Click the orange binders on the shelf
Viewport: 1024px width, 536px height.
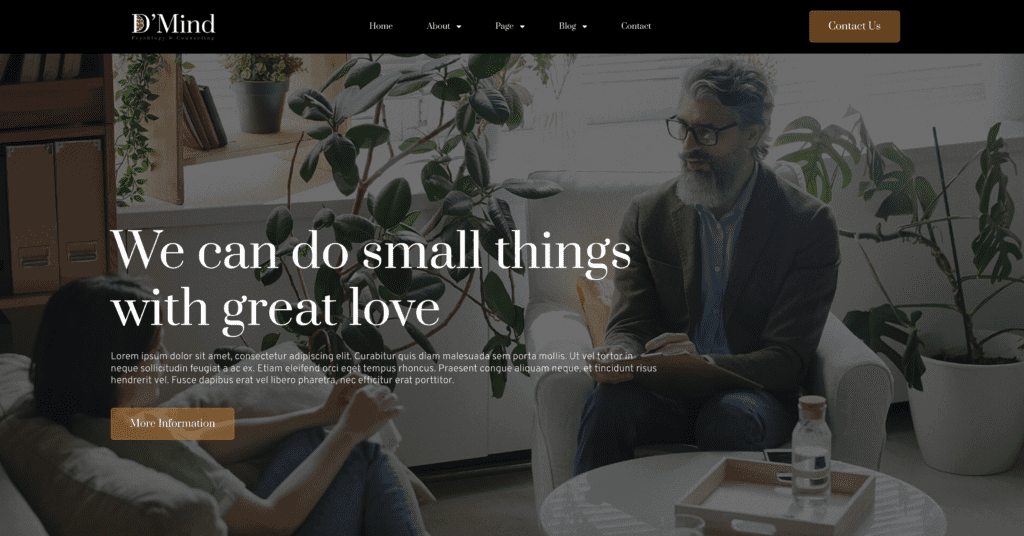tap(55, 215)
